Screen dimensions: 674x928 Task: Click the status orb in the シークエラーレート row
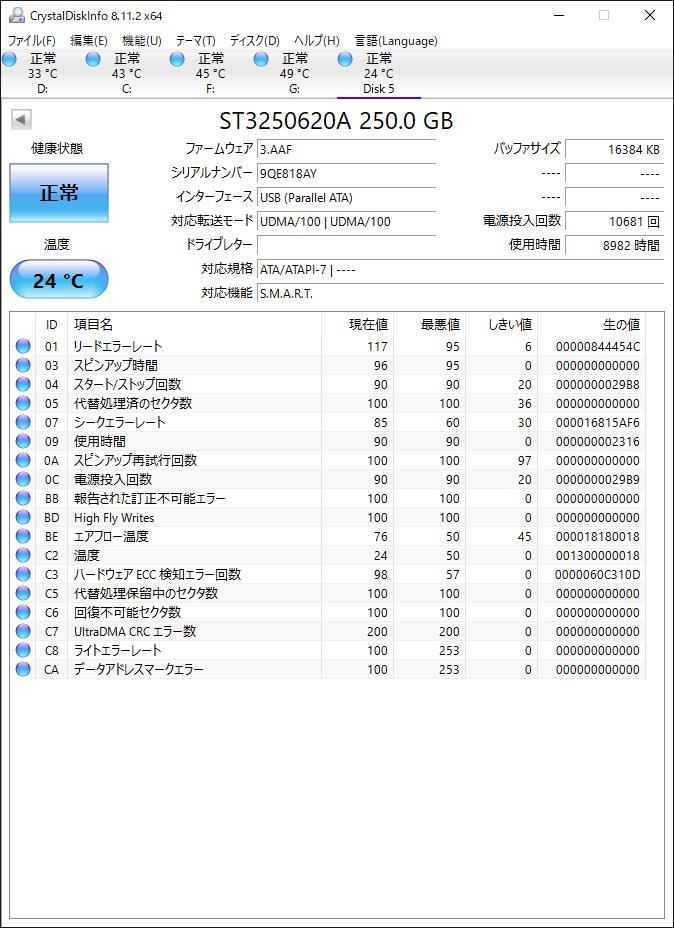click(23, 422)
